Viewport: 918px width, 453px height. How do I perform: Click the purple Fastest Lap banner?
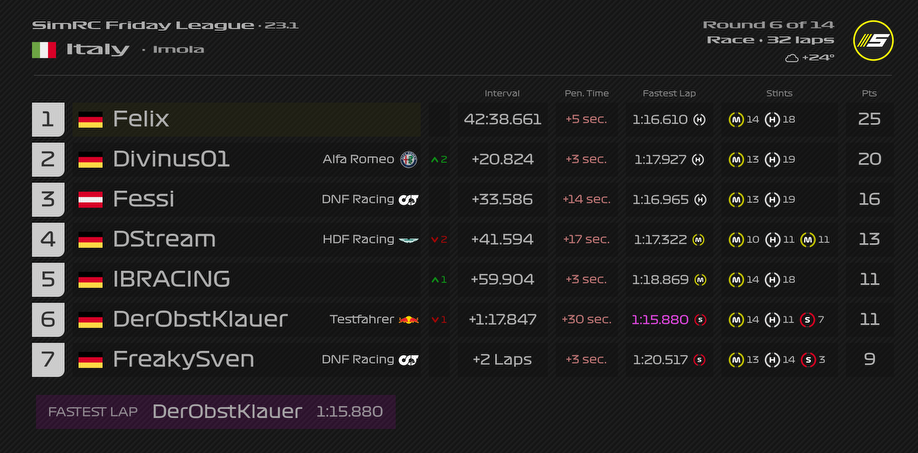coord(215,411)
